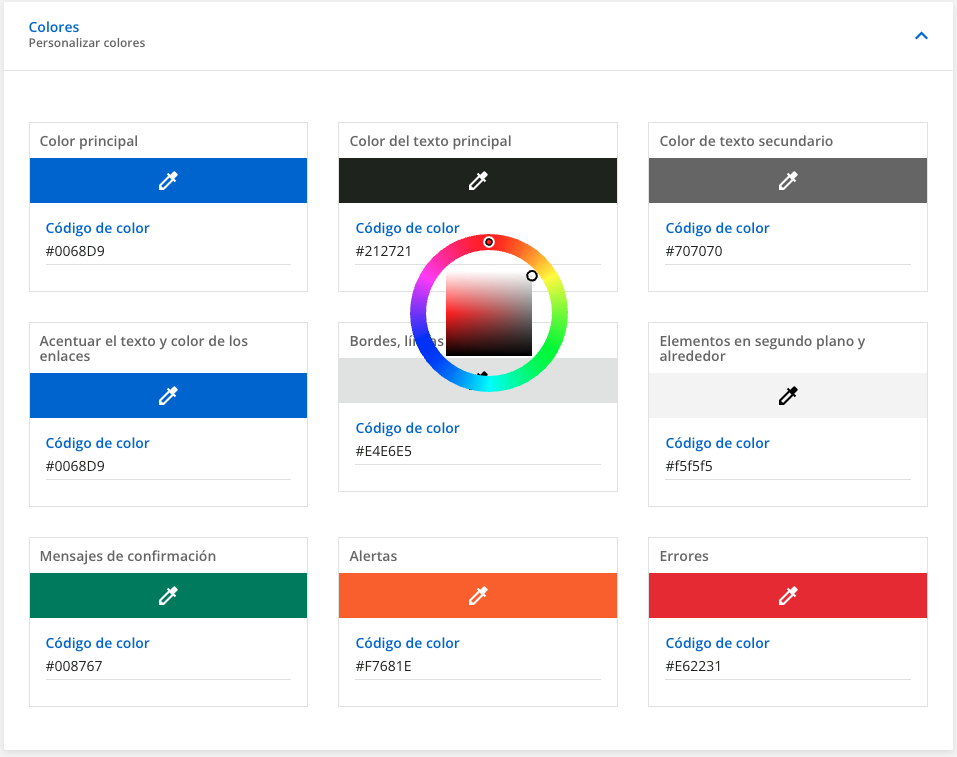Click the Errores color eyedropper
Screen dimensions: 957x757
pos(788,596)
